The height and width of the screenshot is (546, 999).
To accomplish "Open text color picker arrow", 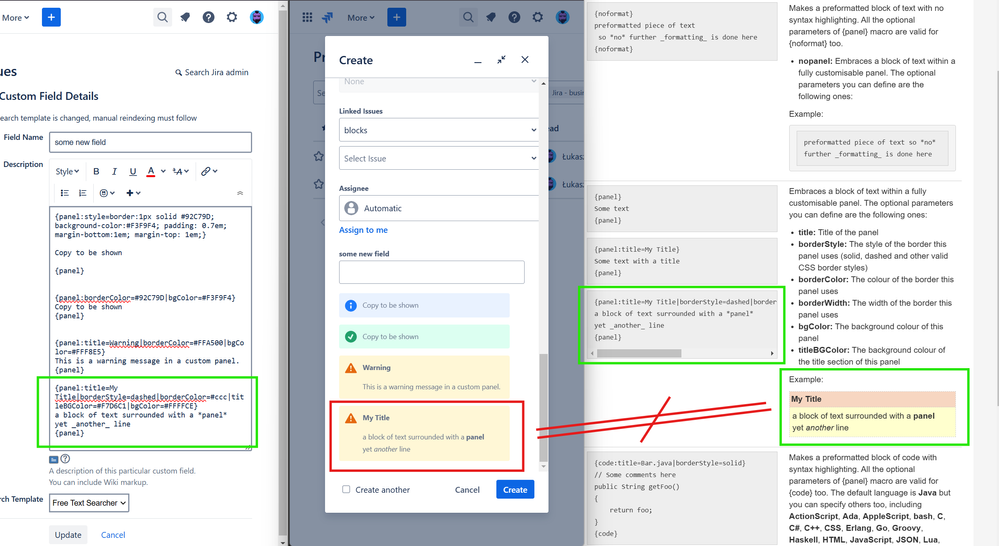I will 163,171.
